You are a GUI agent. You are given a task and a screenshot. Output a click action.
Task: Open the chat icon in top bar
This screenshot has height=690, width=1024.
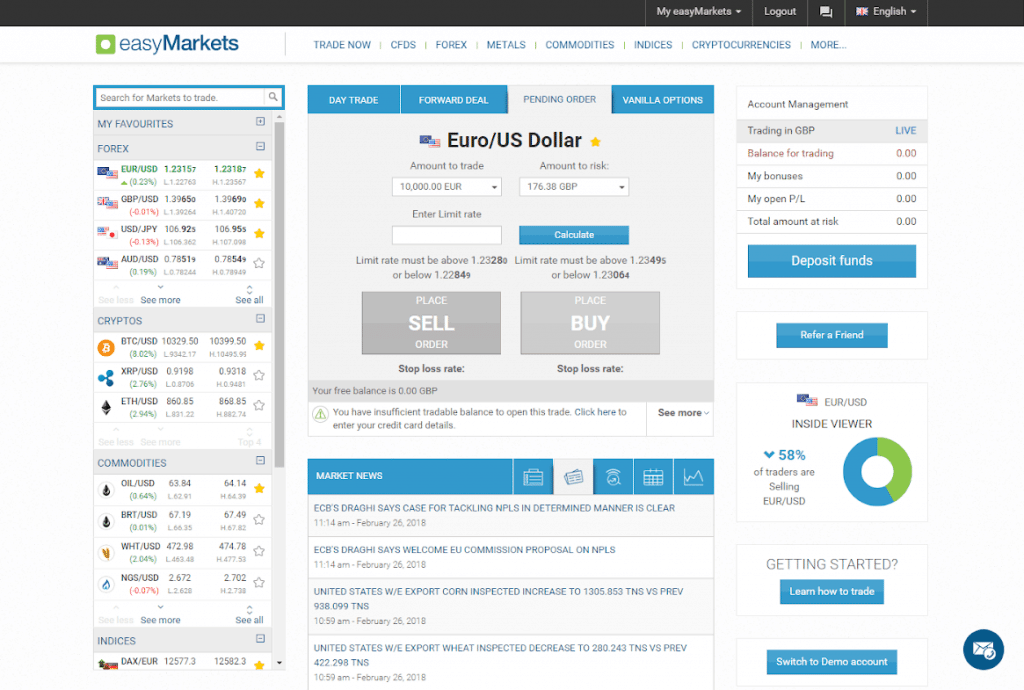coord(825,12)
